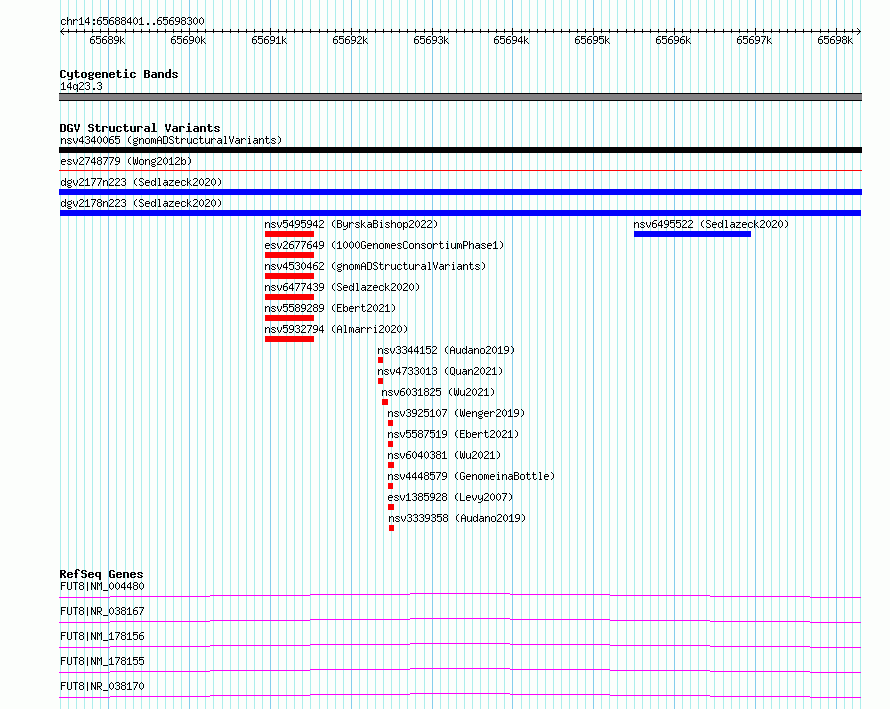
Task: Click the 14q23.3 band label
Action: point(81,86)
